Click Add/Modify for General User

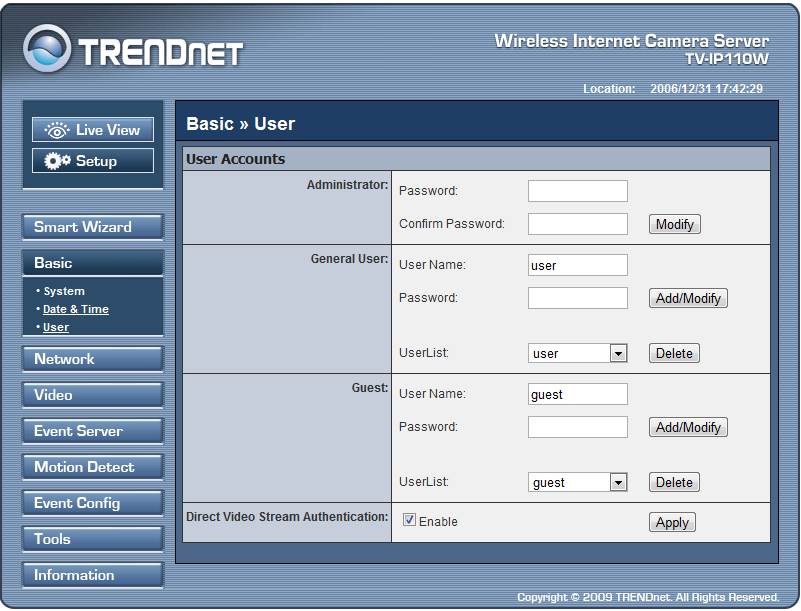[688, 298]
